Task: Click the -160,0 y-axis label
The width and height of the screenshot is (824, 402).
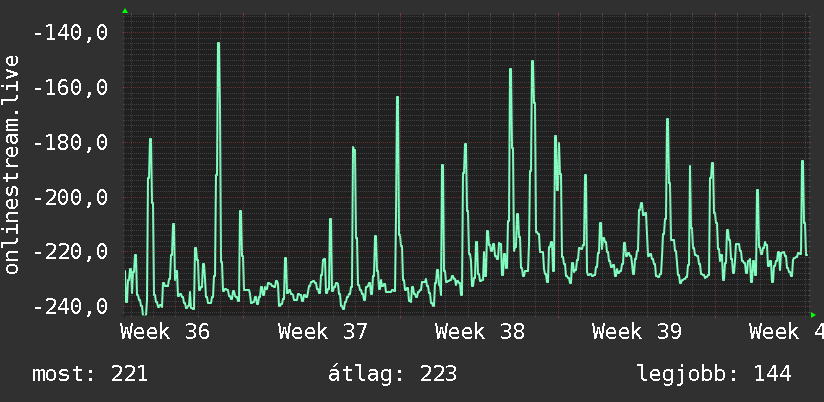Action: (x=70, y=88)
